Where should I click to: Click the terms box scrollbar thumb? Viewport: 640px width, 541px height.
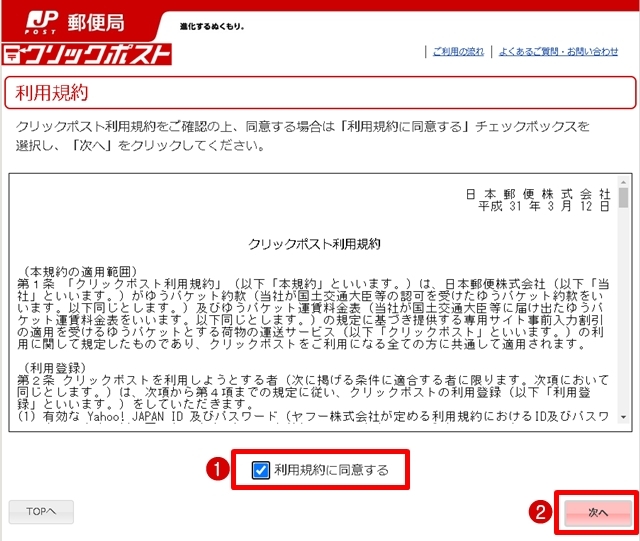tap(623, 198)
